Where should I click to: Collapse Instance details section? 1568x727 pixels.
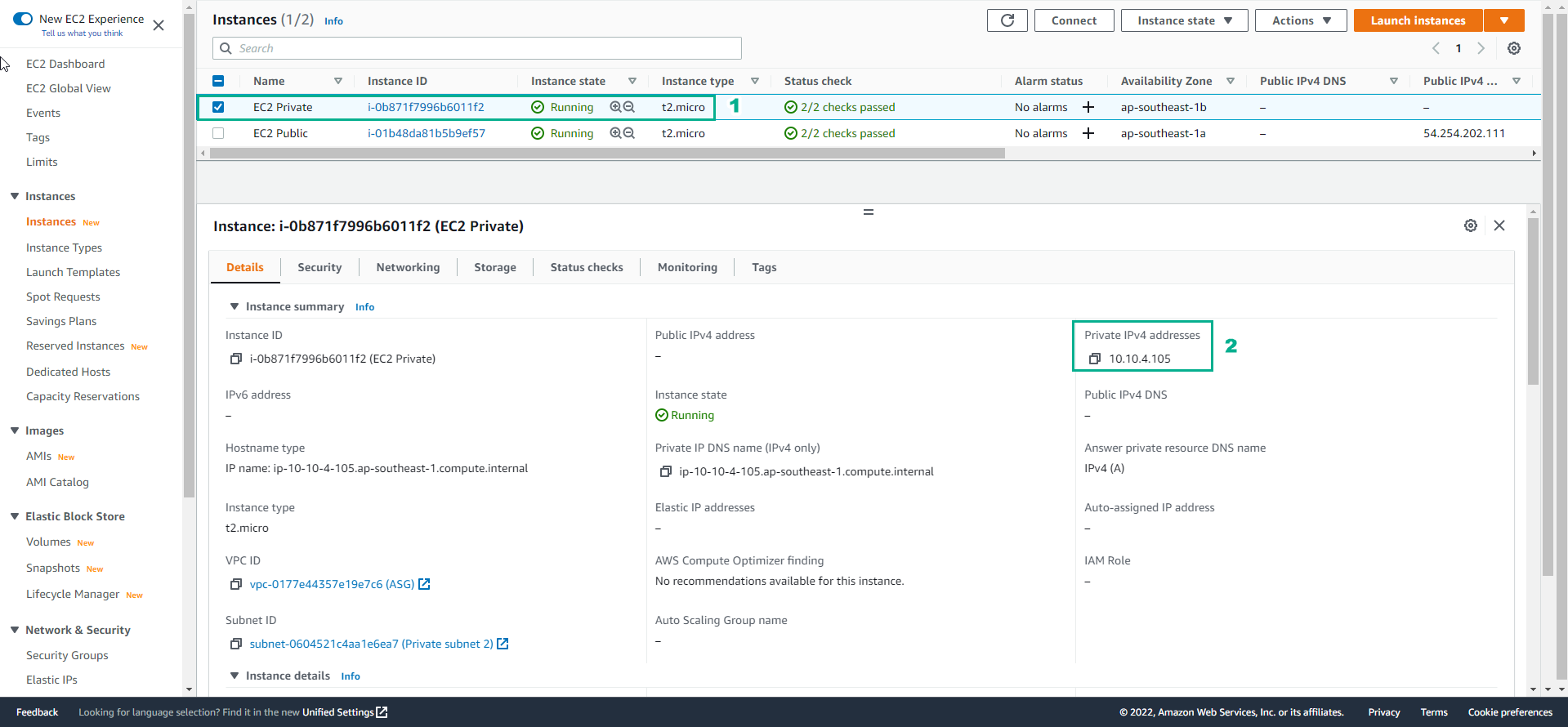[x=235, y=676]
